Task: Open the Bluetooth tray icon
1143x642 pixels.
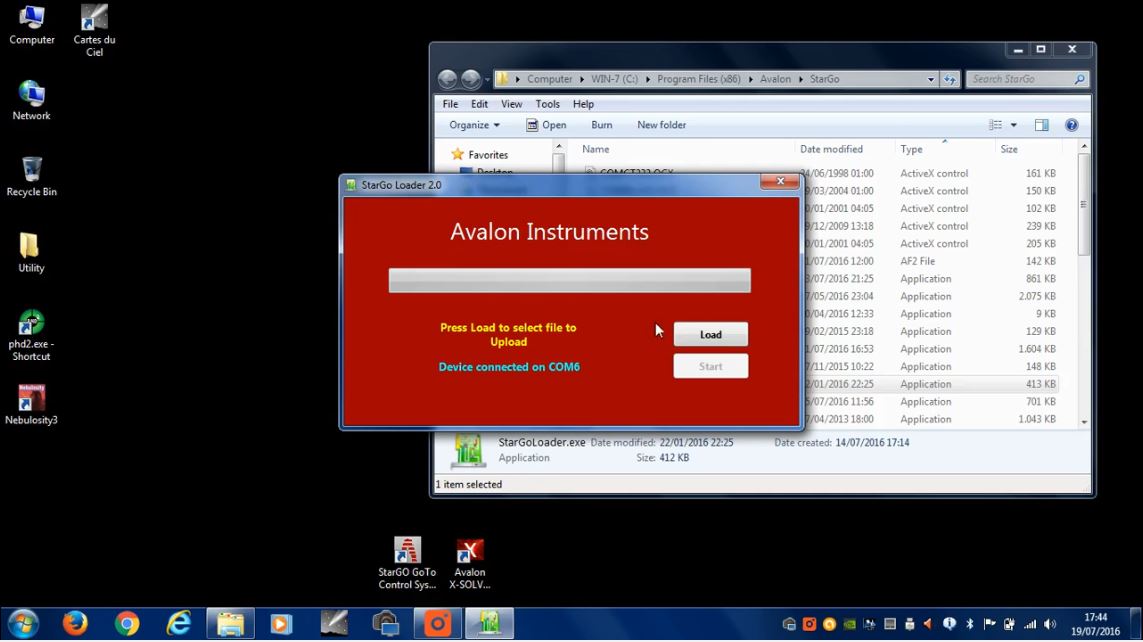Action: coord(970,624)
